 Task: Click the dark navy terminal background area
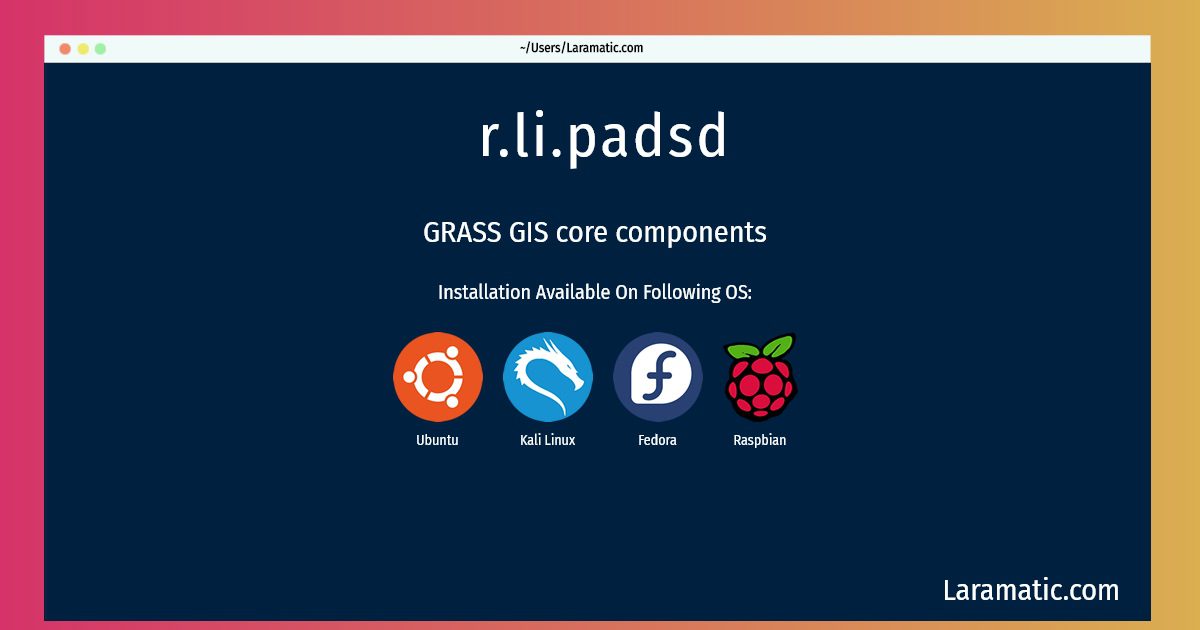click(x=597, y=520)
